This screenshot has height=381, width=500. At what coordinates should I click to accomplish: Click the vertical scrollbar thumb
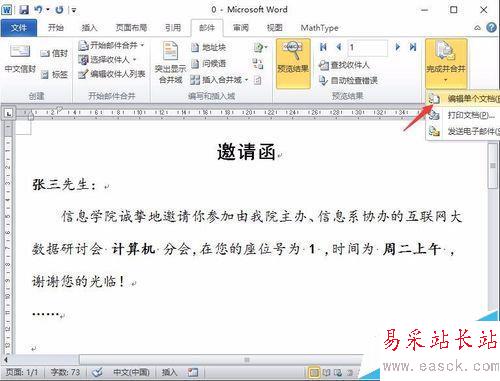493,166
